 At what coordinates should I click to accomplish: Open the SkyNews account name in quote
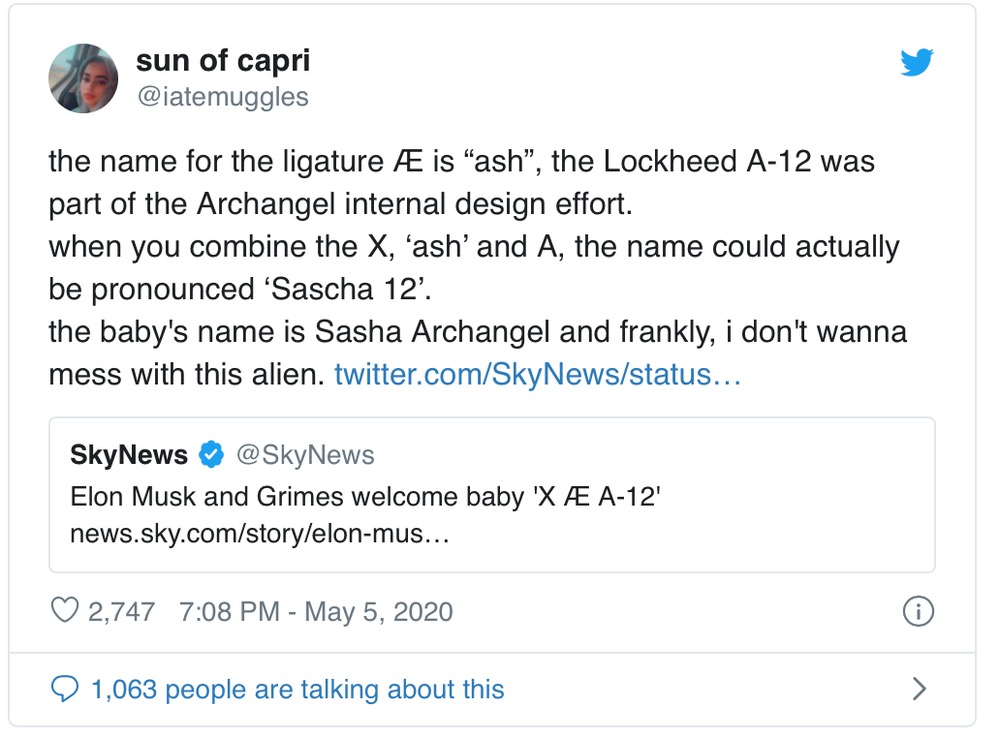pyautogui.click(x=129, y=456)
